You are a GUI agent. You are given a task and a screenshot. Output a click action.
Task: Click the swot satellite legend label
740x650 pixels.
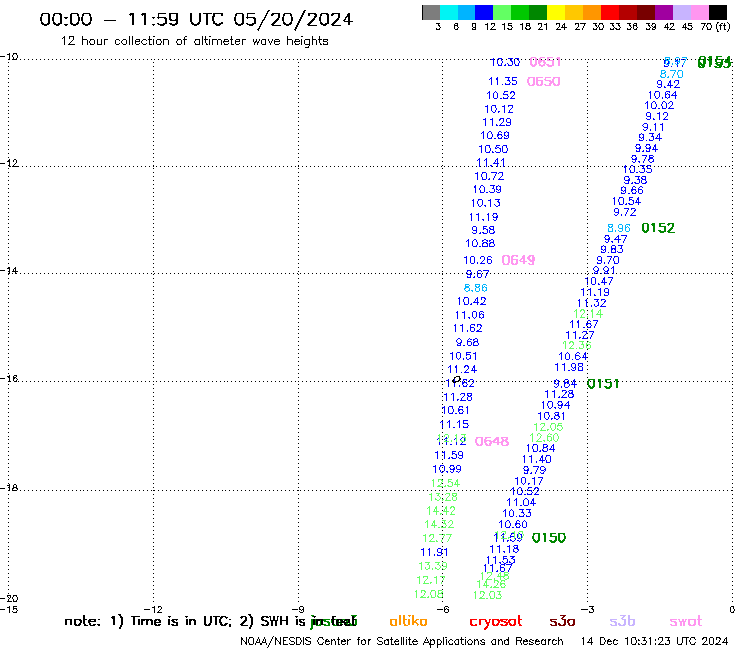[x=686, y=621]
